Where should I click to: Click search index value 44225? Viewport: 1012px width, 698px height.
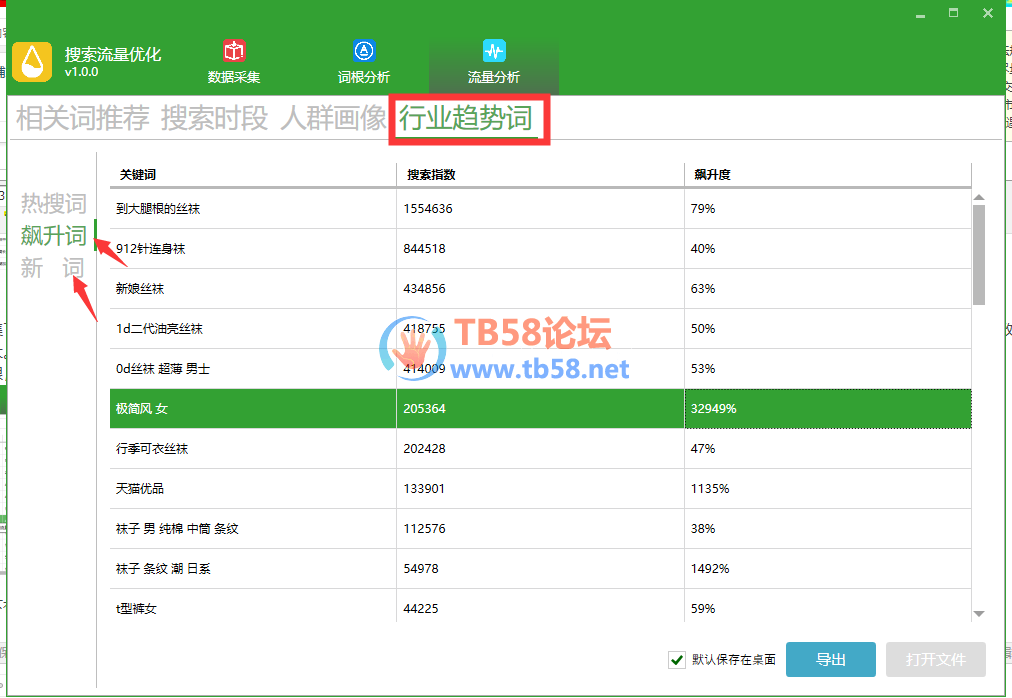point(421,609)
